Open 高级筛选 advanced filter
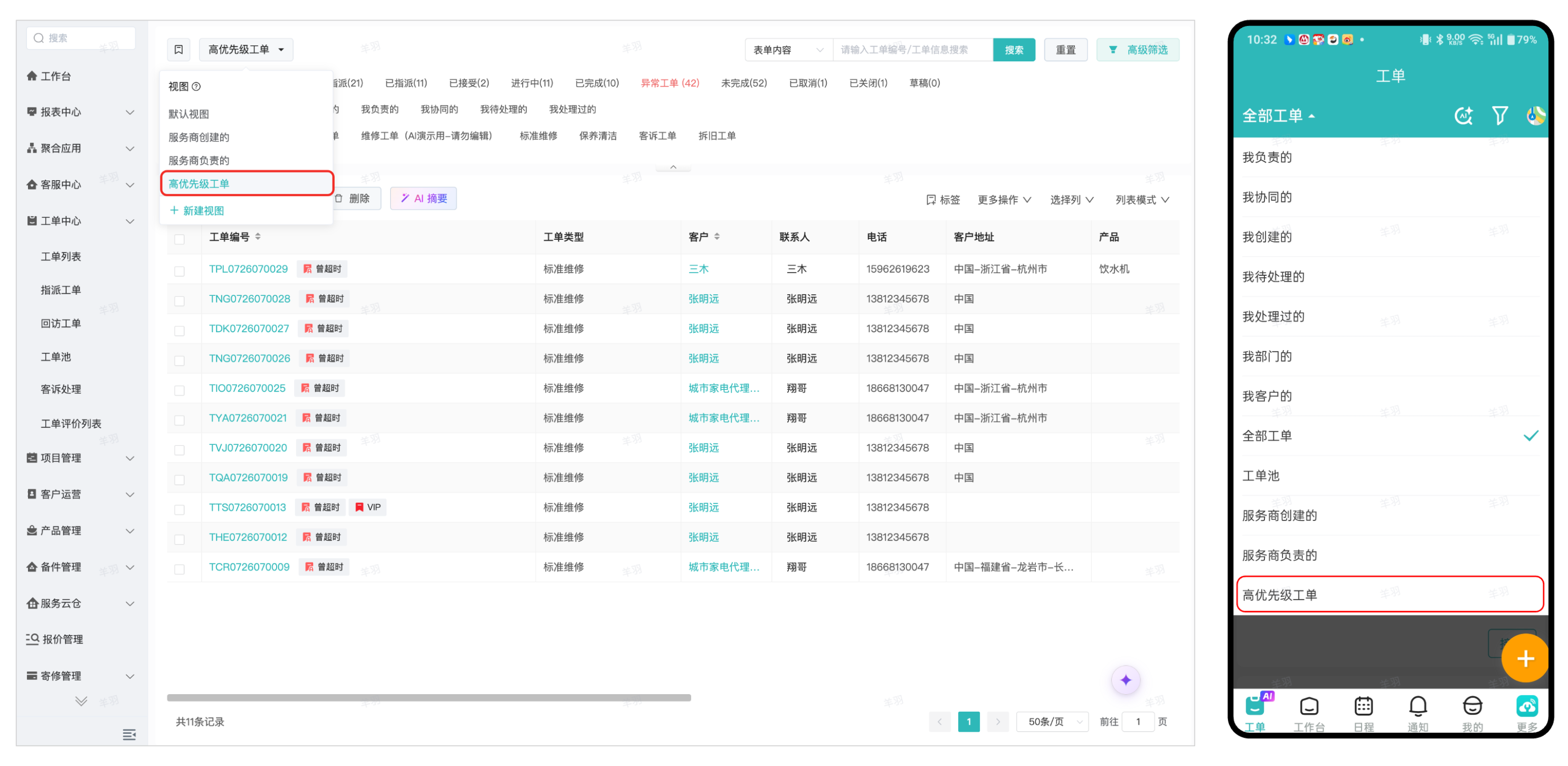This screenshot has height=766, width=1568. 1138,50
